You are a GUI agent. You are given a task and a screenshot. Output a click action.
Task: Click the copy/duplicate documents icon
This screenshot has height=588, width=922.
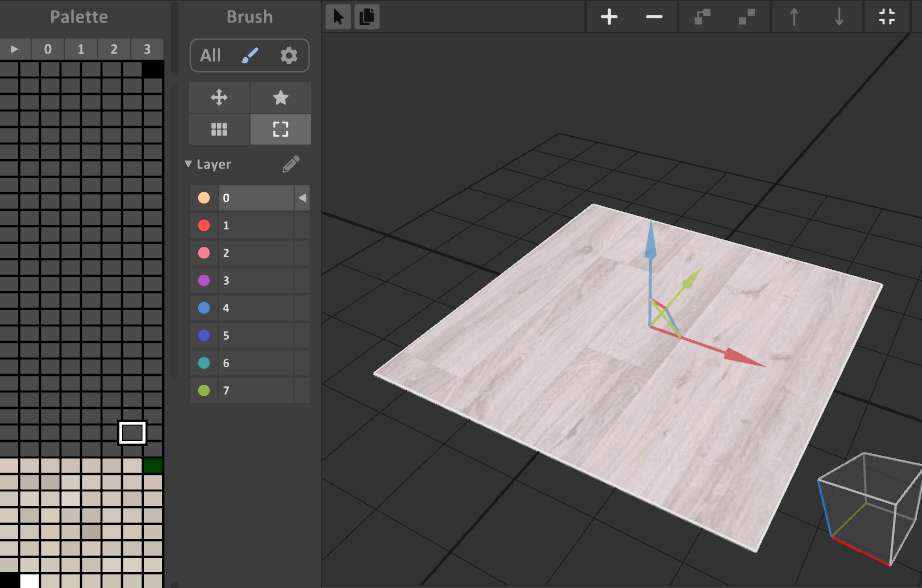pos(367,17)
